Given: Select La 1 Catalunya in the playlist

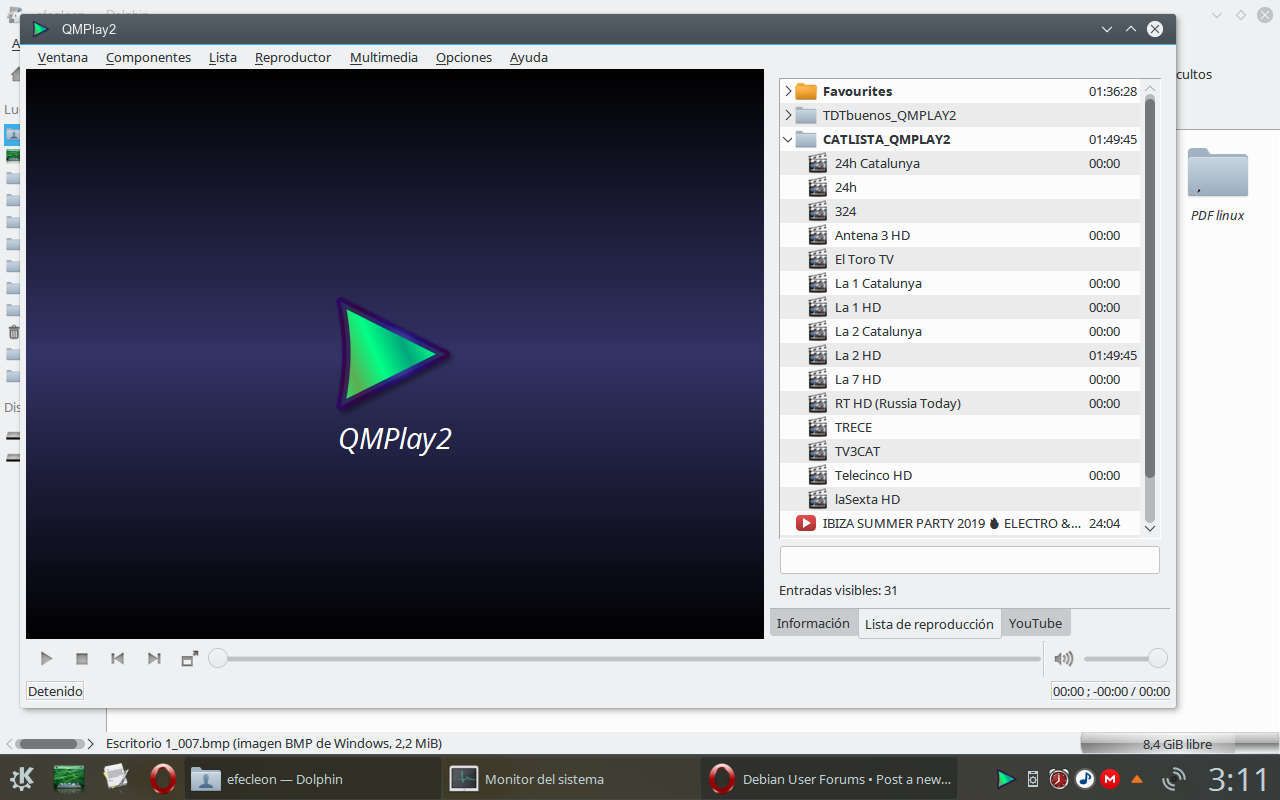Looking at the screenshot, I should (x=960, y=283).
